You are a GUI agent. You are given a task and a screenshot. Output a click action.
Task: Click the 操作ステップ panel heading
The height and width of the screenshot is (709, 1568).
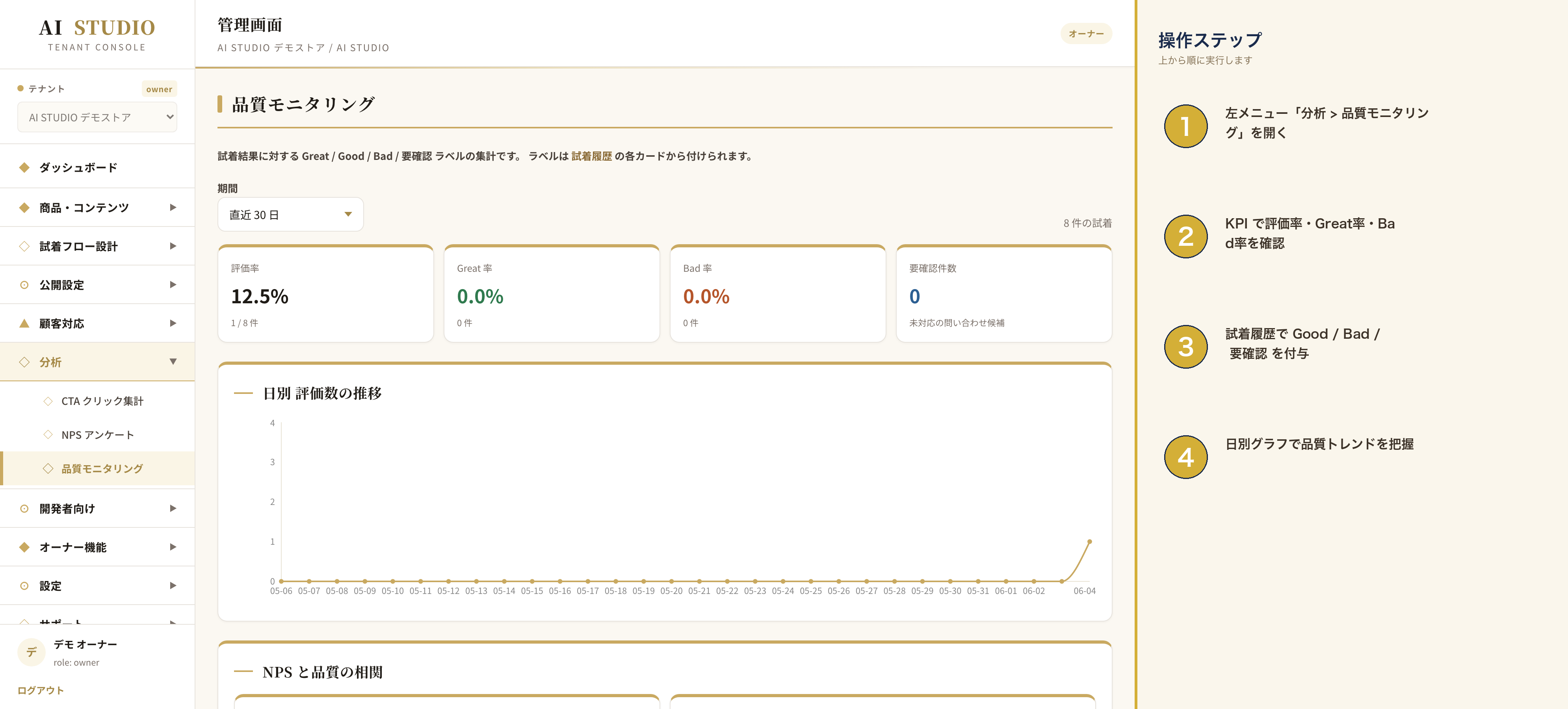(1209, 40)
